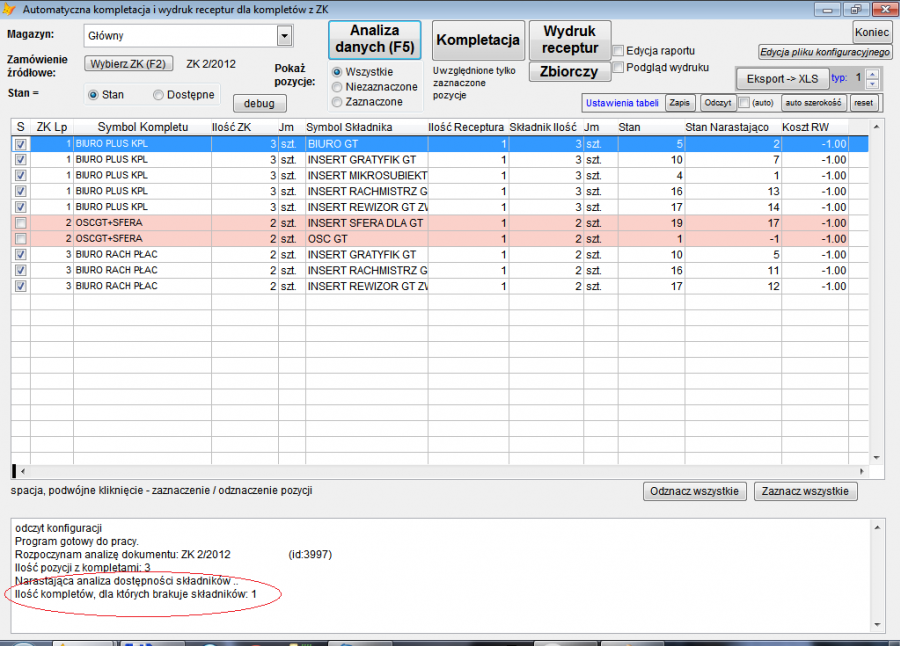The height and width of the screenshot is (646, 900).
Task: Click the Kompletacja button
Action: (478, 40)
